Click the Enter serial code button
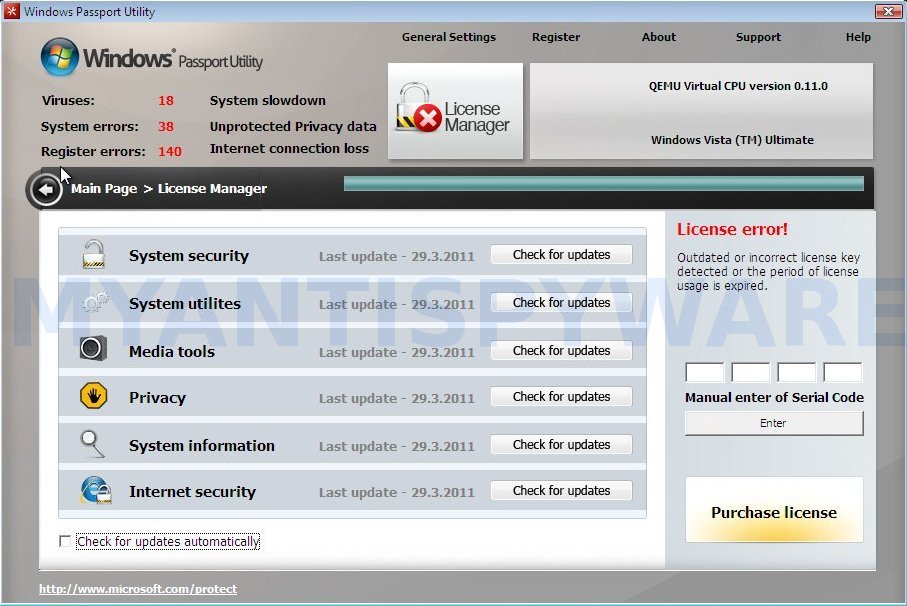907x606 pixels. [774, 423]
